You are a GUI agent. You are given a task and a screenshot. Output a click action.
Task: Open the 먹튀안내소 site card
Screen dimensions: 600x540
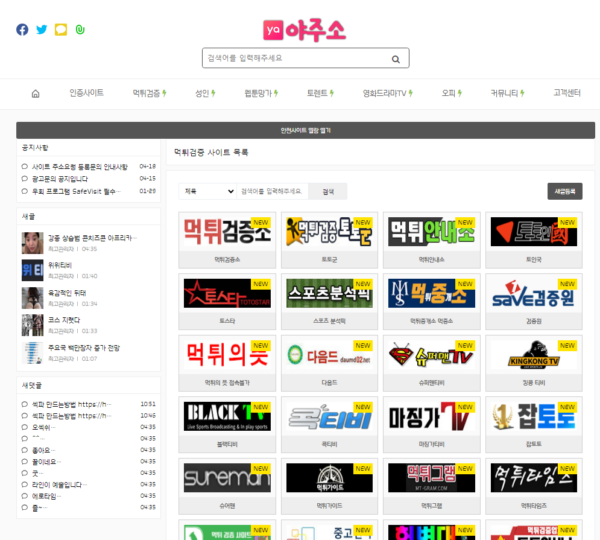point(432,240)
